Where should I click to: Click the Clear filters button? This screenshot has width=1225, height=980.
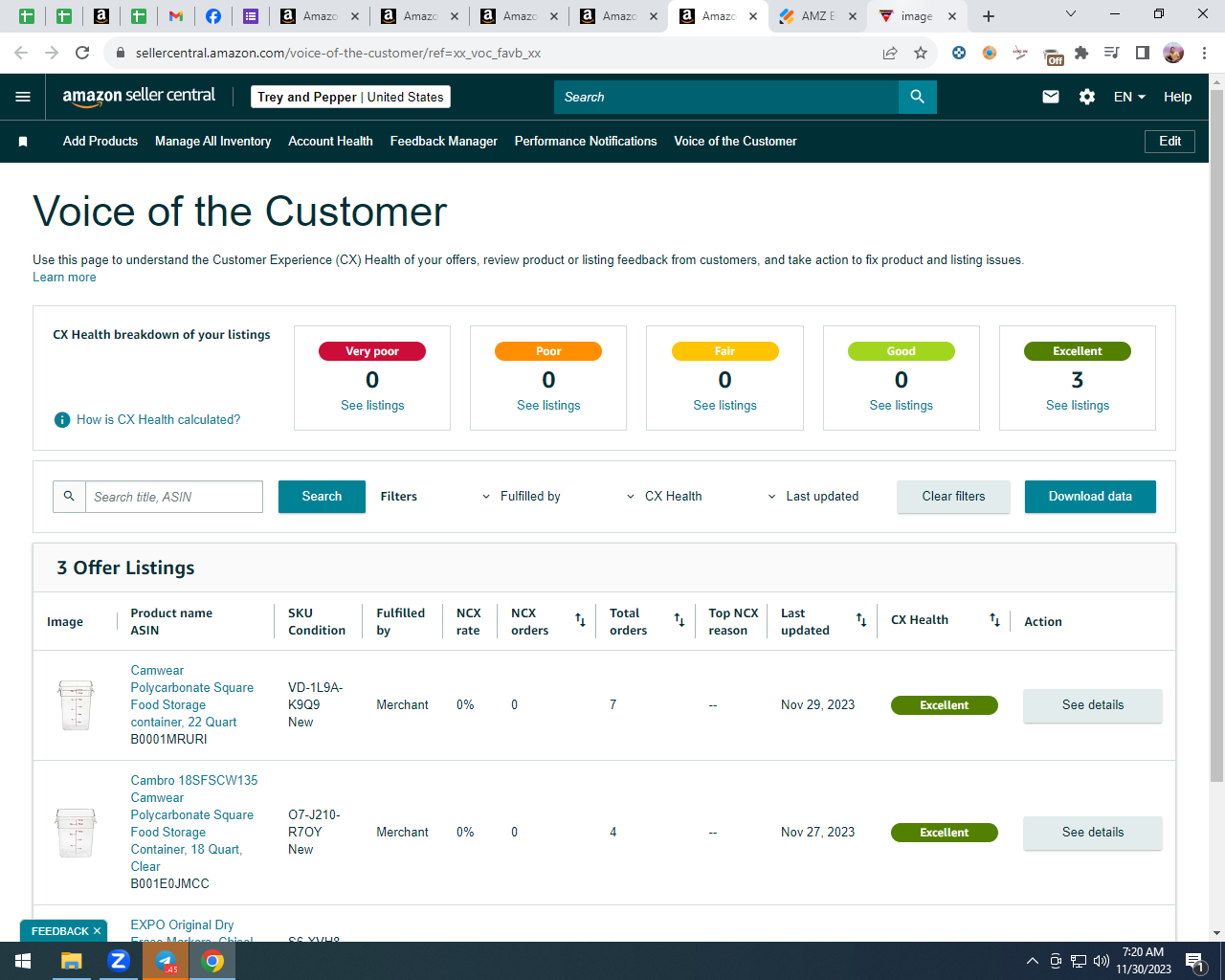[953, 497]
